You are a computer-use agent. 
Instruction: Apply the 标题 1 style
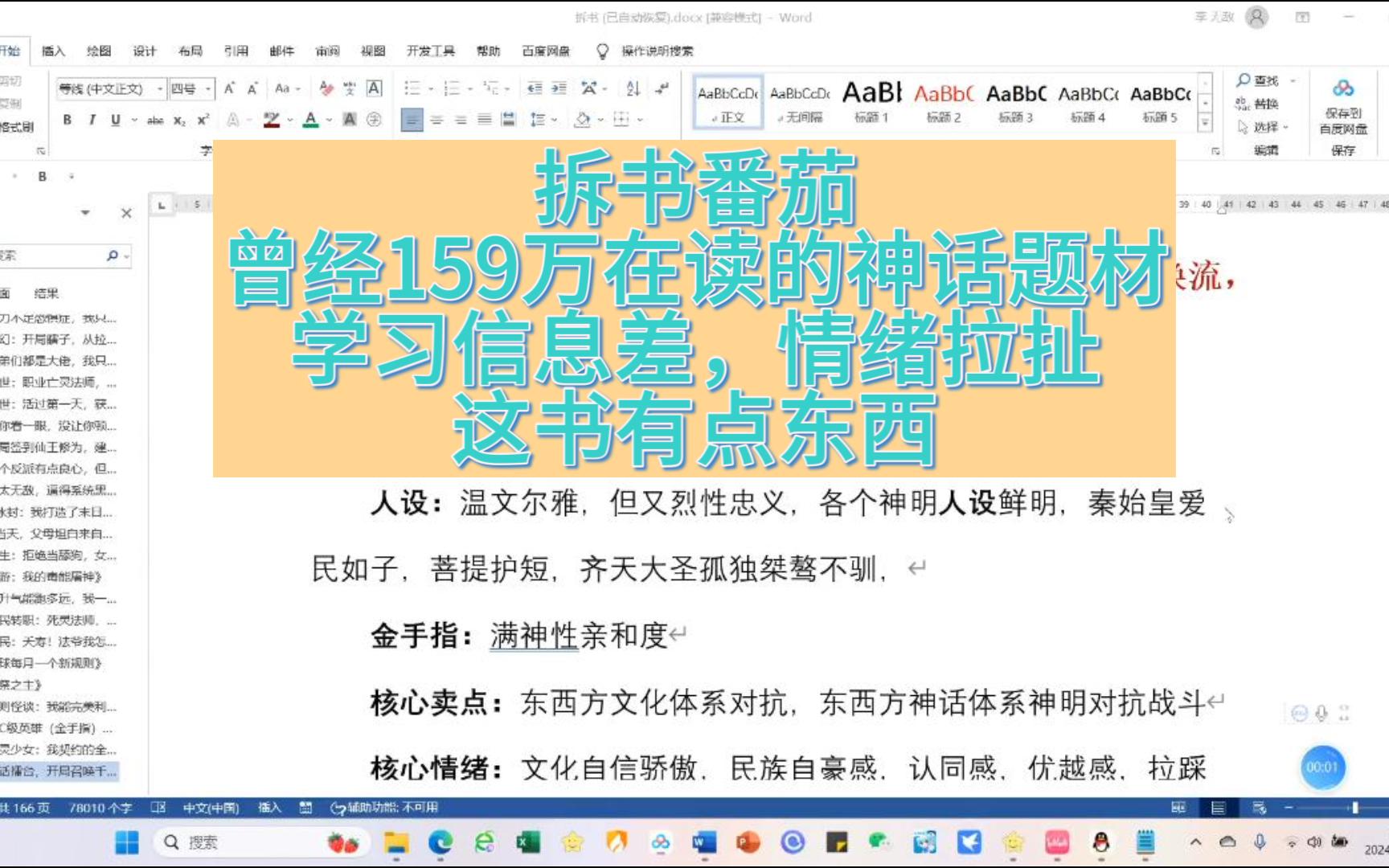point(872,102)
